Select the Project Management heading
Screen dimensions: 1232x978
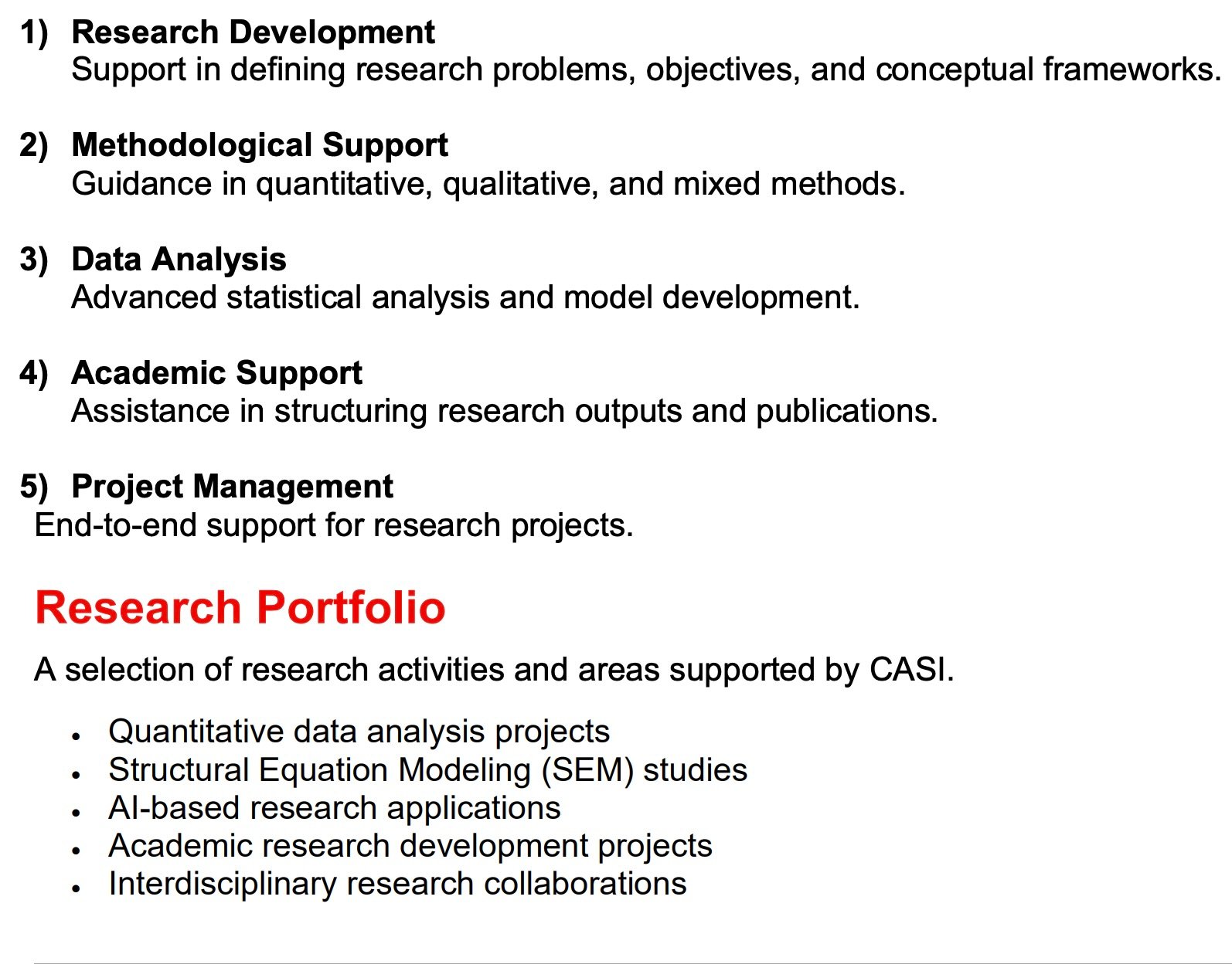[232, 487]
